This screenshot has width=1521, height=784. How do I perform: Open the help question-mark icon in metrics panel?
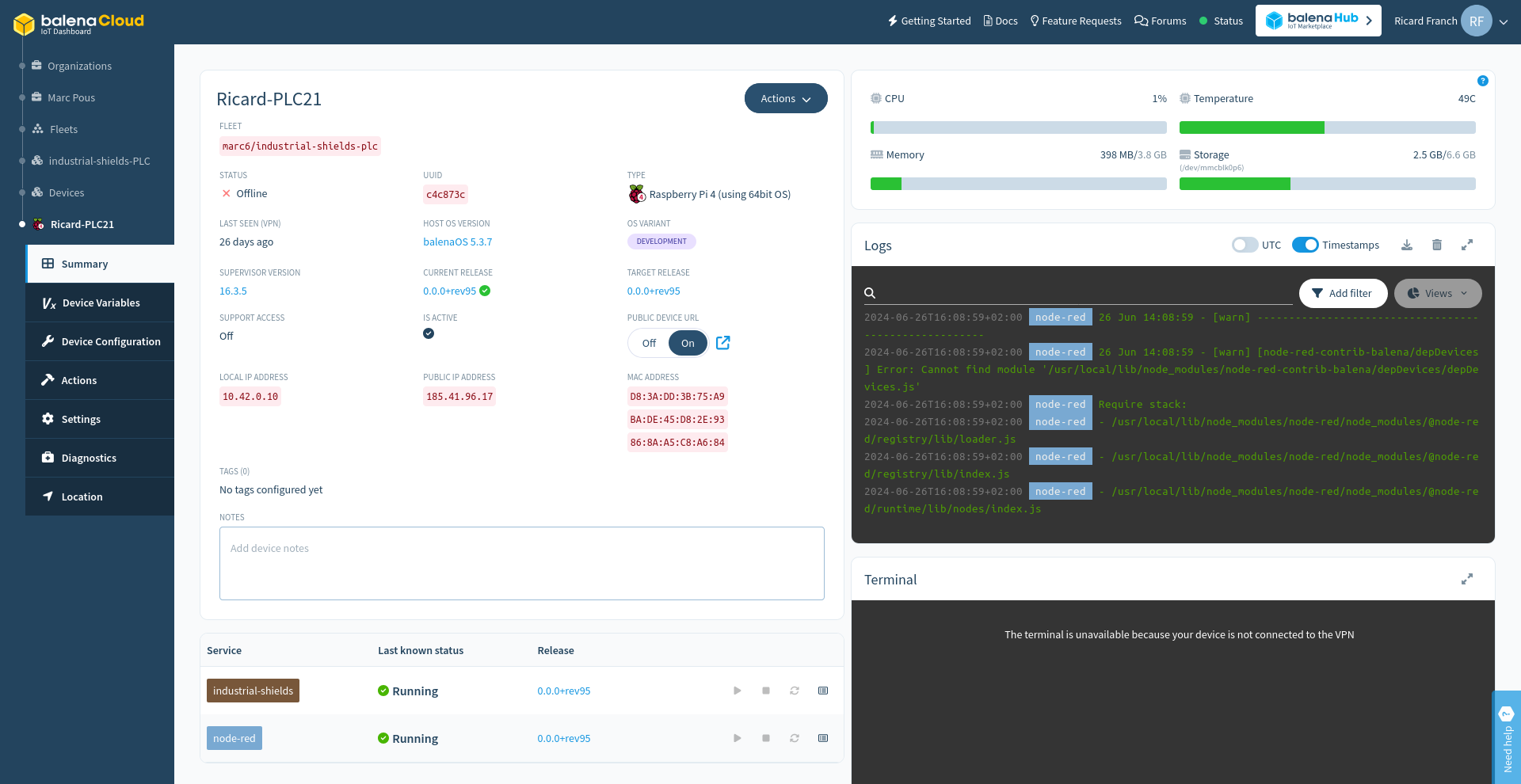1483,81
